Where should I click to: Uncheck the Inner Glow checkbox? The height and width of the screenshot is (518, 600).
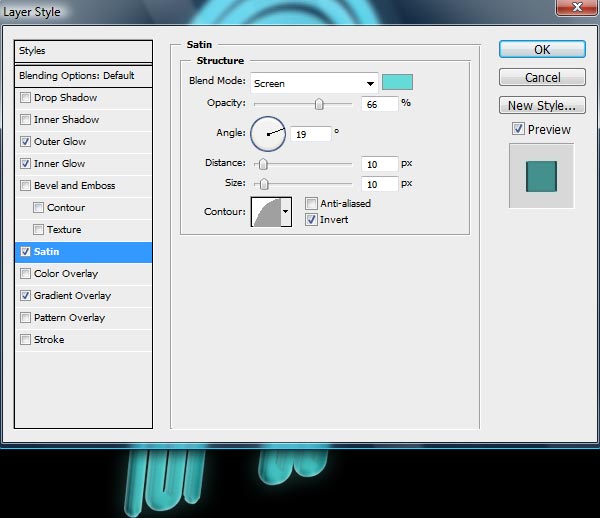25,164
